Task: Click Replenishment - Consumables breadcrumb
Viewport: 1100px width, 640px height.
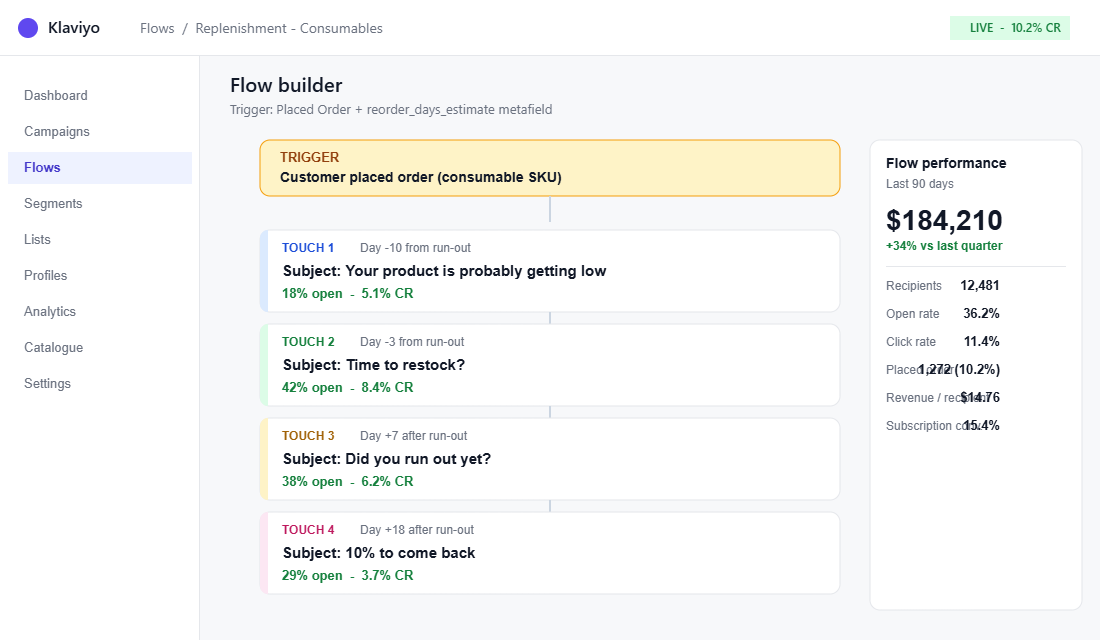Action: click(x=289, y=28)
